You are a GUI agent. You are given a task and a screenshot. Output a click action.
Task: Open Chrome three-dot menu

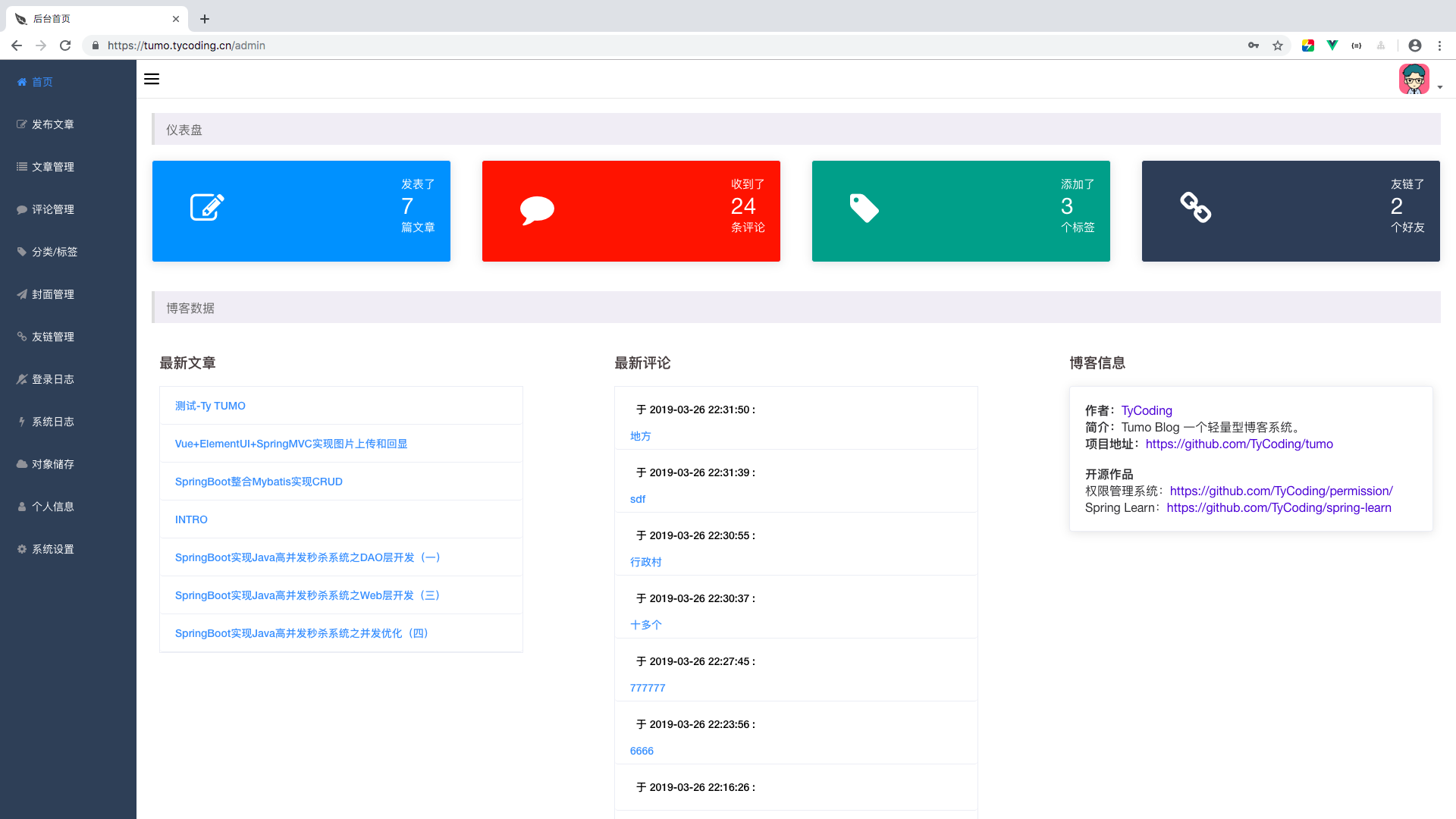click(1439, 45)
